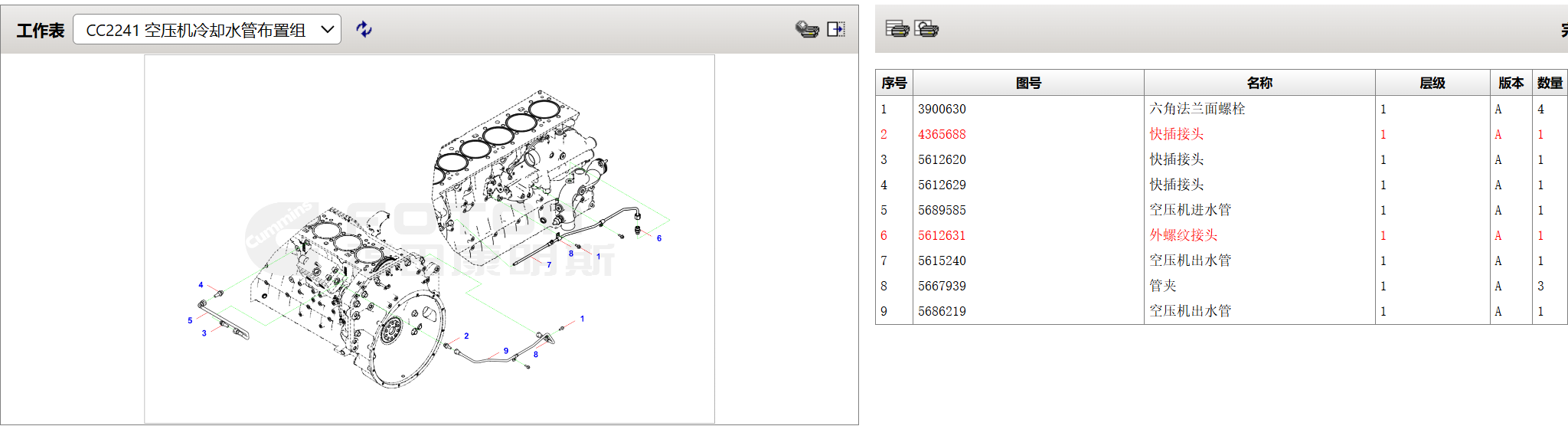Click 快插接头 in the 5612629 row

point(1177,185)
